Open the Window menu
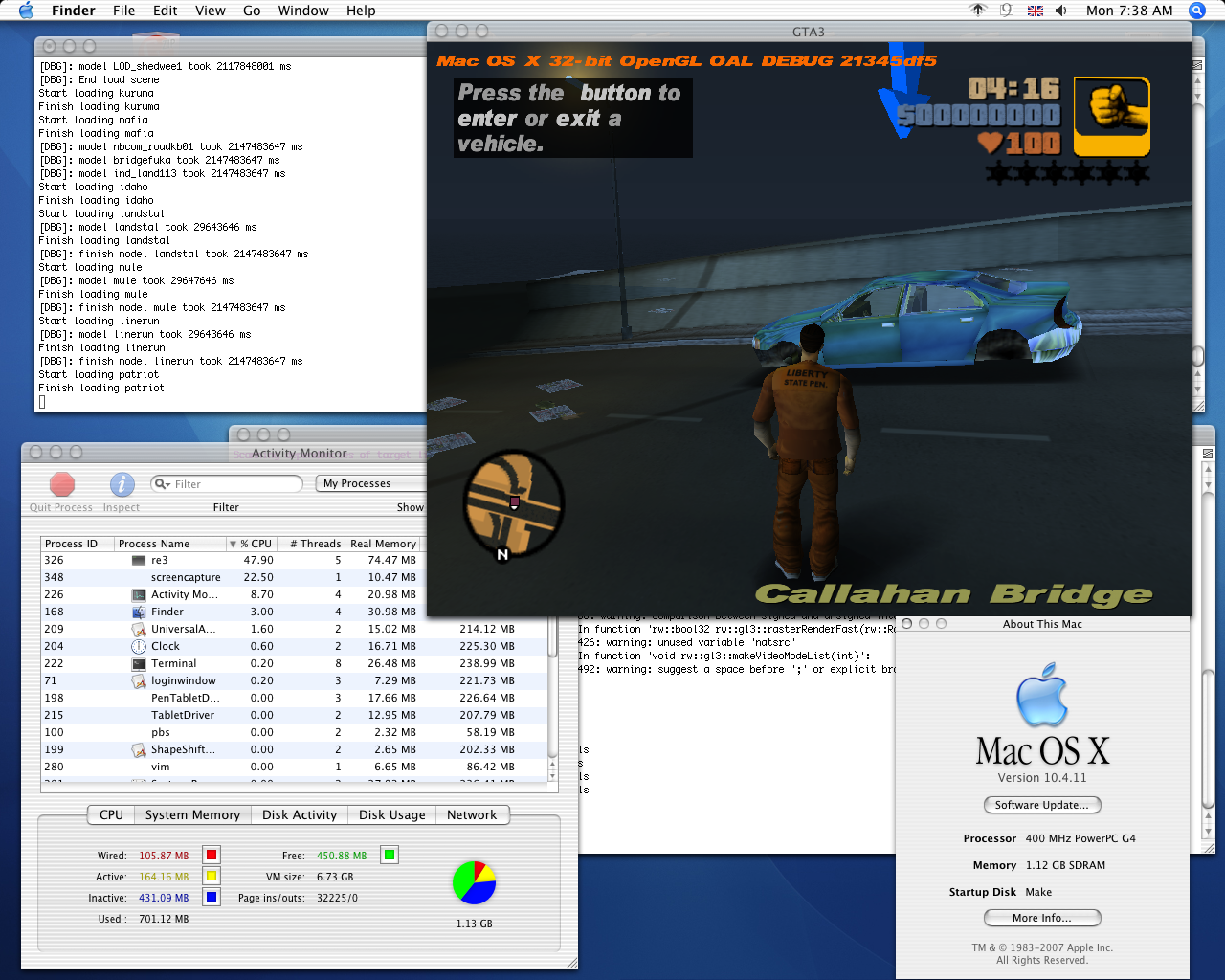 303,11
